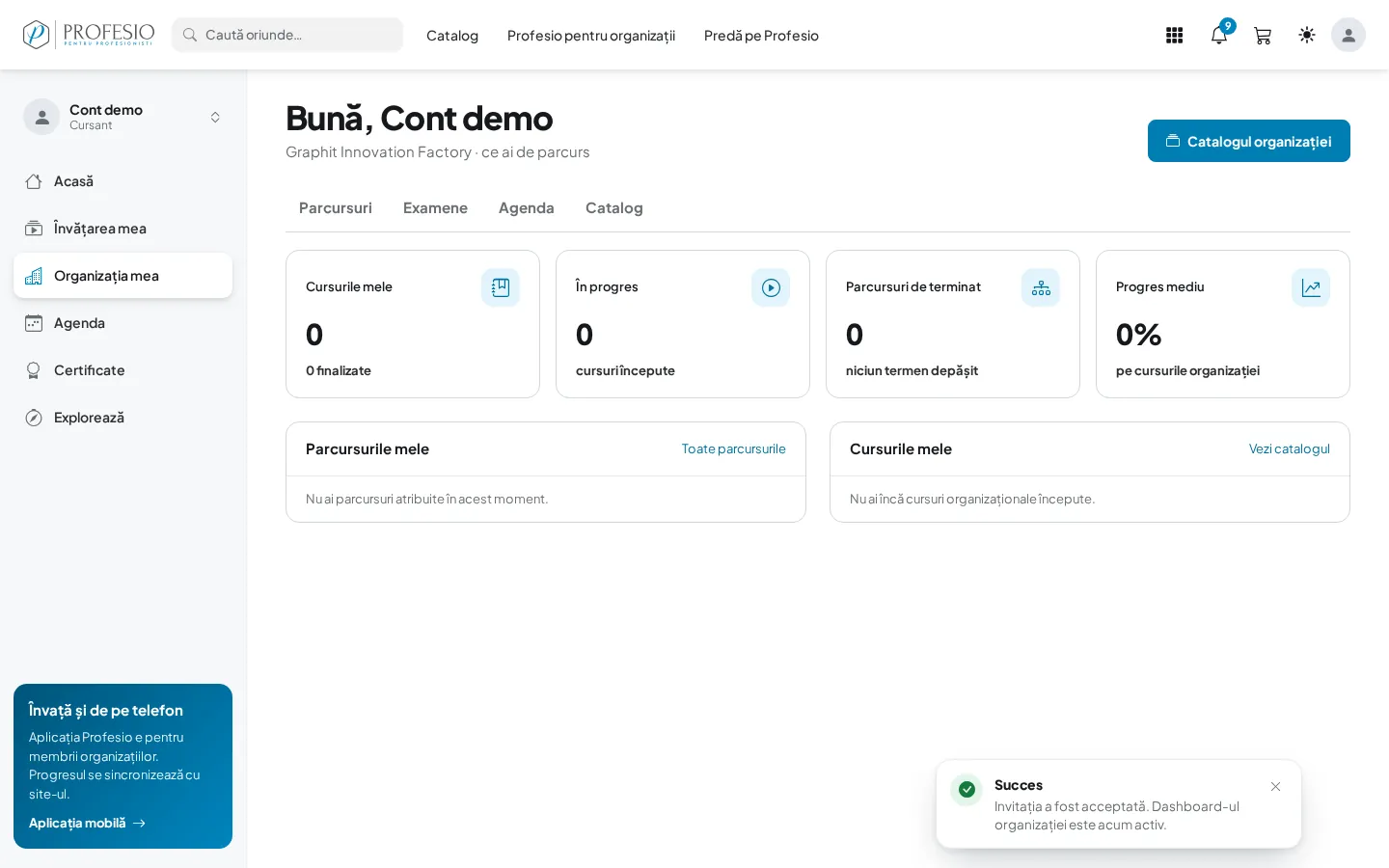The height and width of the screenshot is (868, 1389).
Task: Click the Progres mediu chart icon
Action: click(x=1311, y=287)
